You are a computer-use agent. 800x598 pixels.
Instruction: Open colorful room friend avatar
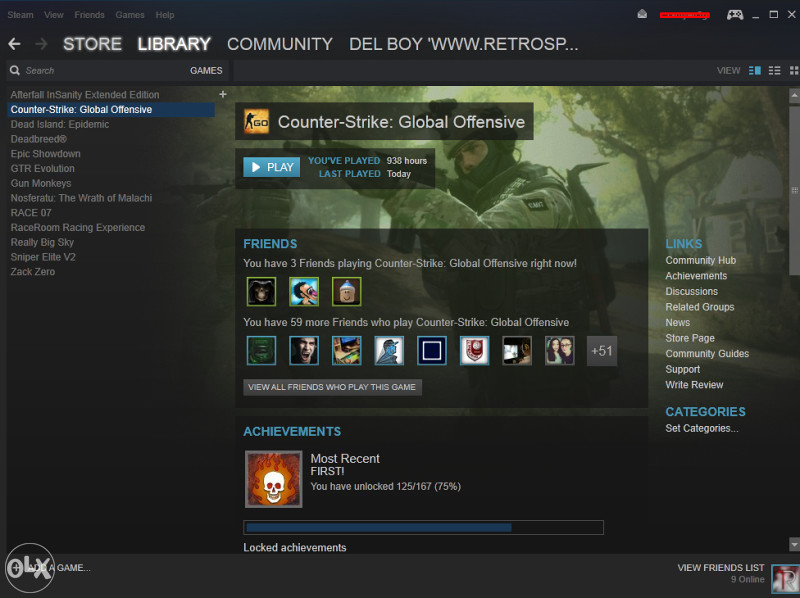(346, 351)
